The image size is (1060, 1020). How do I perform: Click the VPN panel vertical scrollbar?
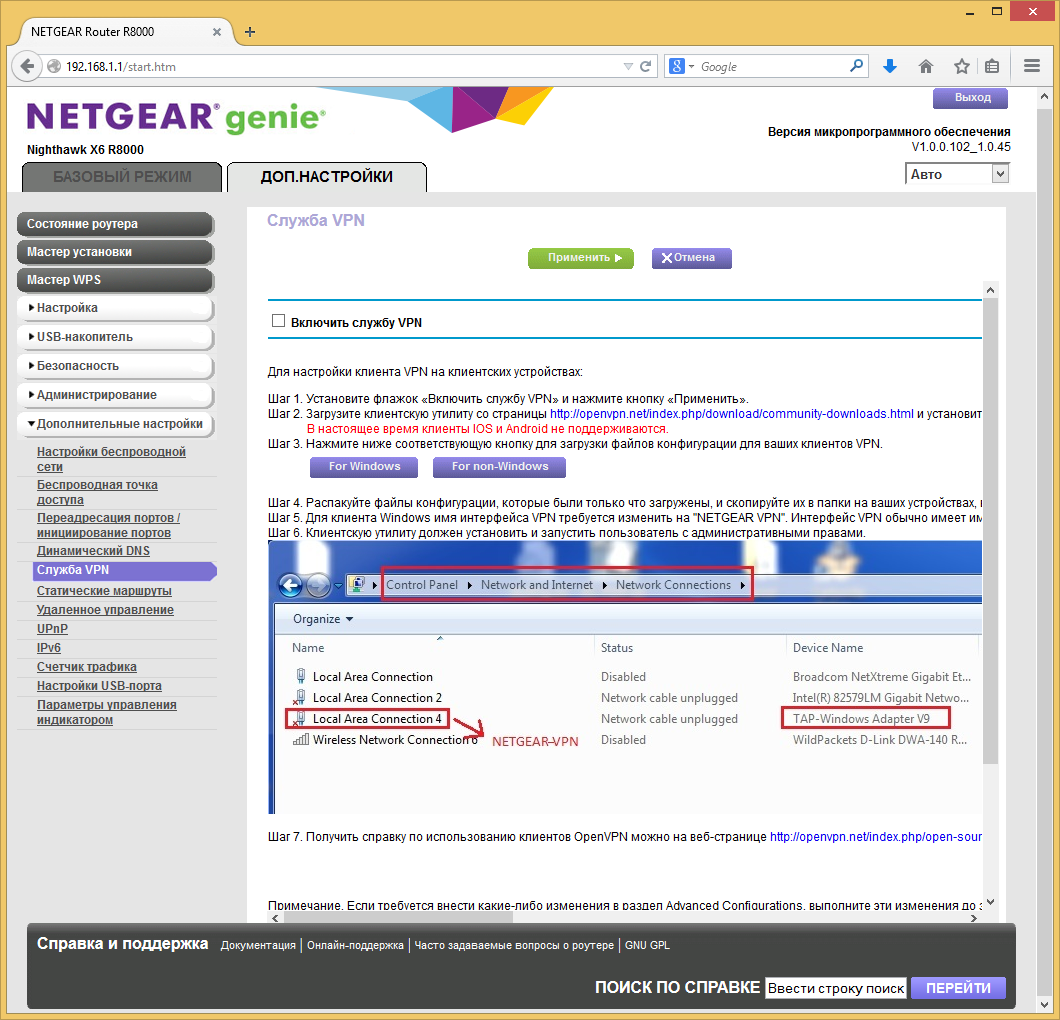tap(990, 531)
